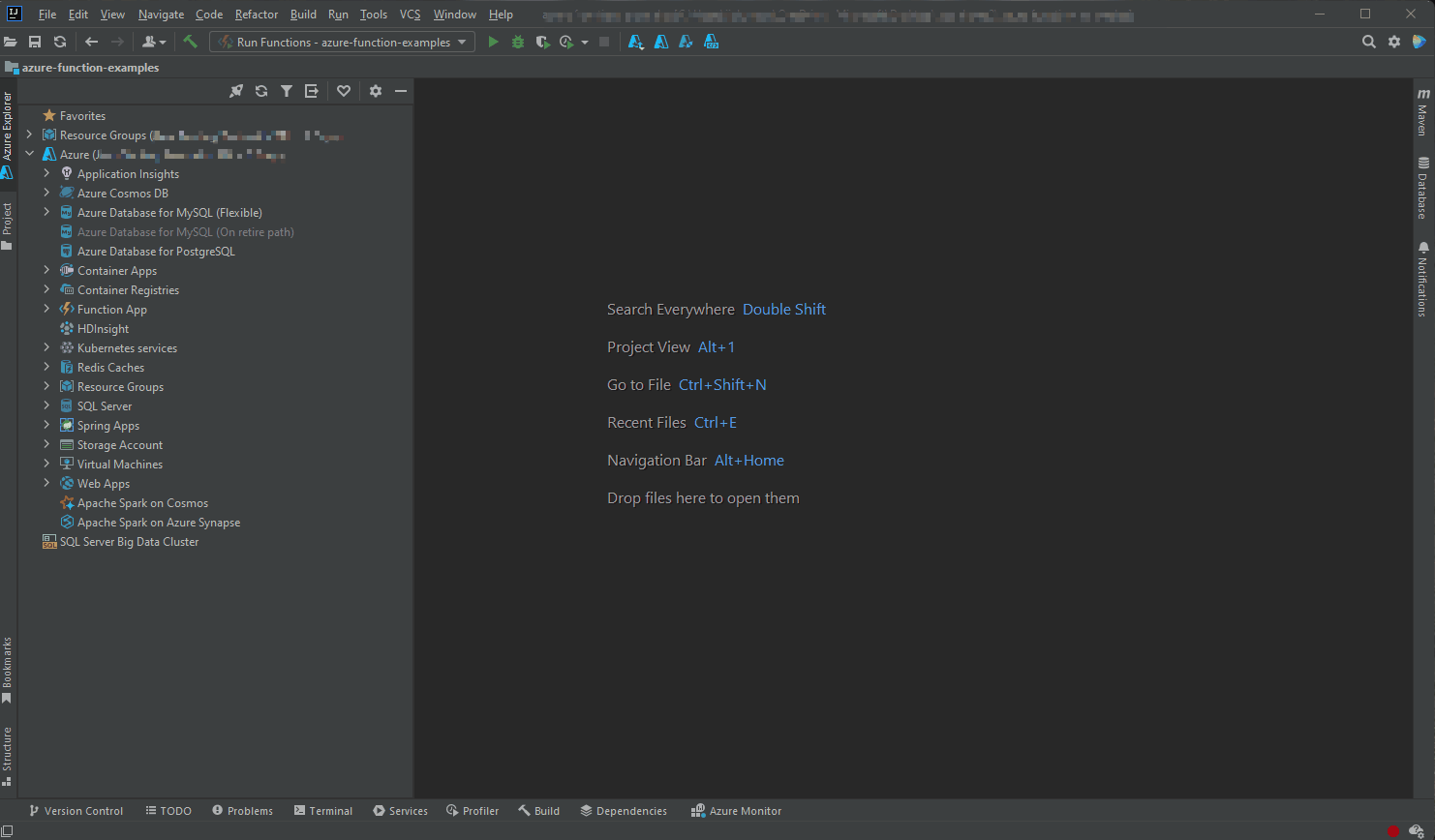This screenshot has width=1435, height=840.
Task: Collapse the Azure subscription node
Action: click(x=29, y=153)
